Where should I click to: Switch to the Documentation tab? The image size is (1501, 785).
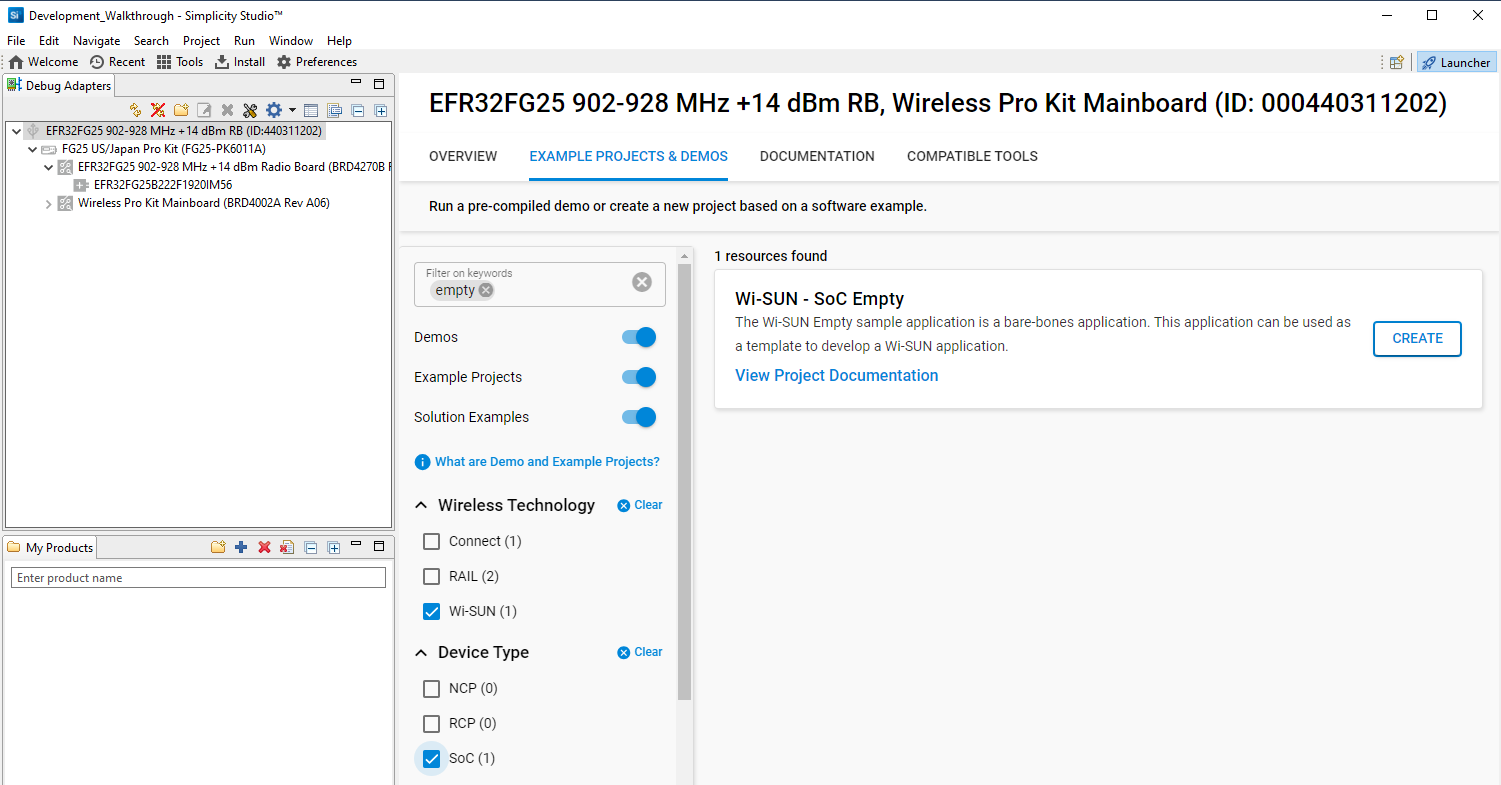coord(817,156)
